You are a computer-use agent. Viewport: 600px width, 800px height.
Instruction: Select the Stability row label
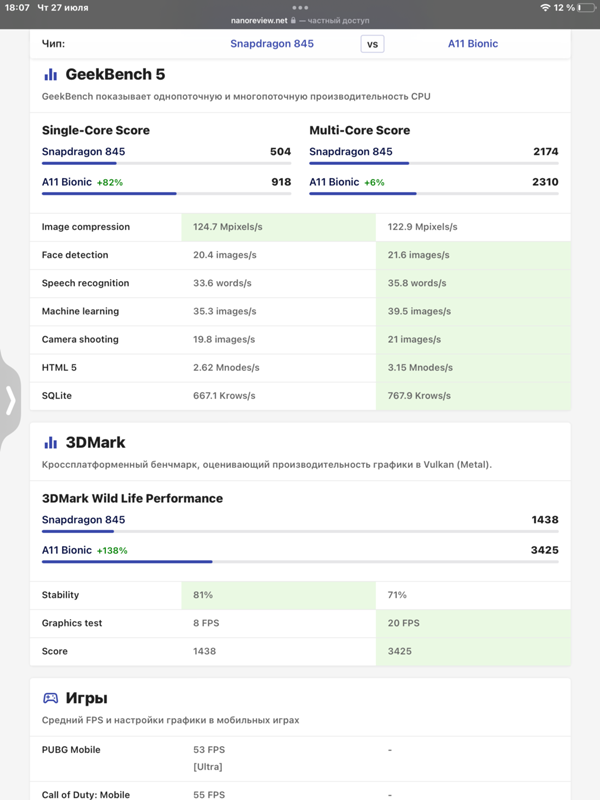click(60, 595)
